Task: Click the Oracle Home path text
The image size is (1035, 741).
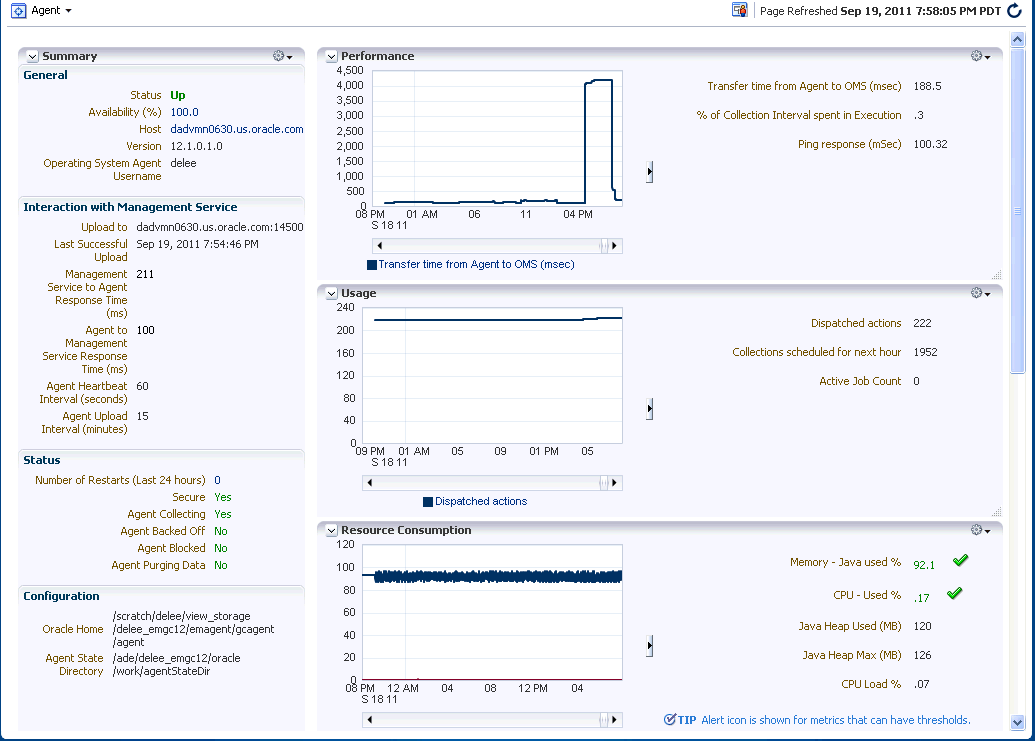Action: (193, 629)
